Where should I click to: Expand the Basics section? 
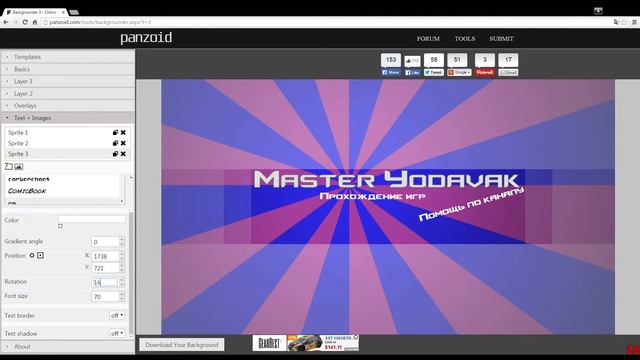(x=68, y=69)
